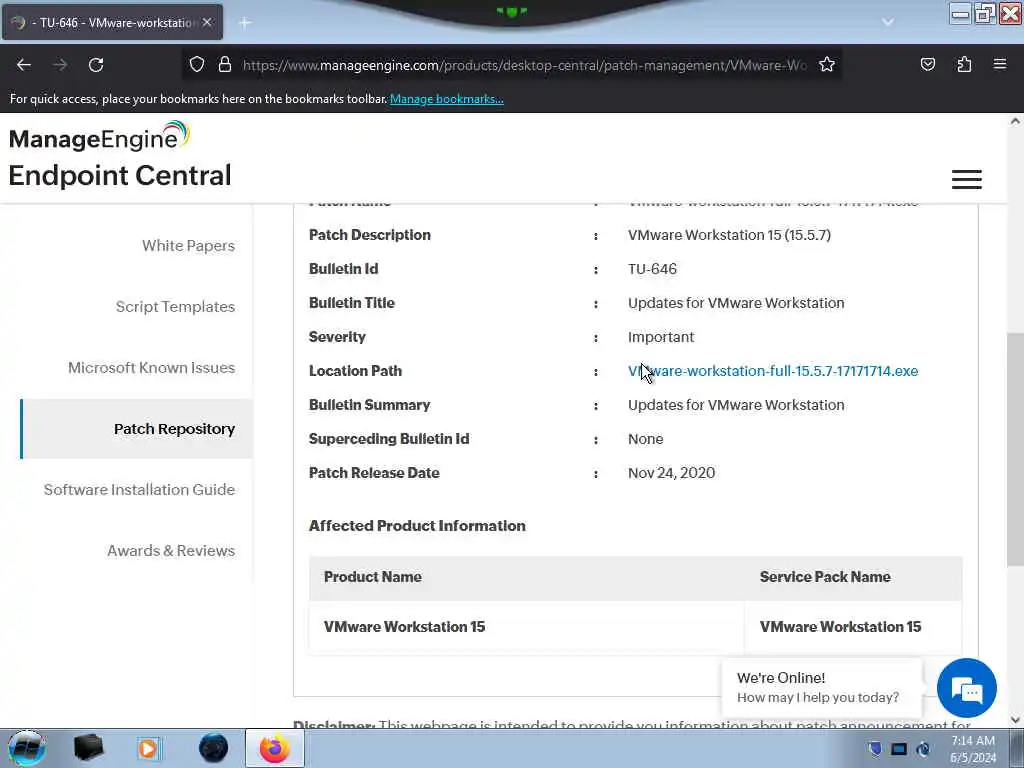Open Endpoint Central hamburger menu
Screen dimensions: 1024x768
pos(967,179)
